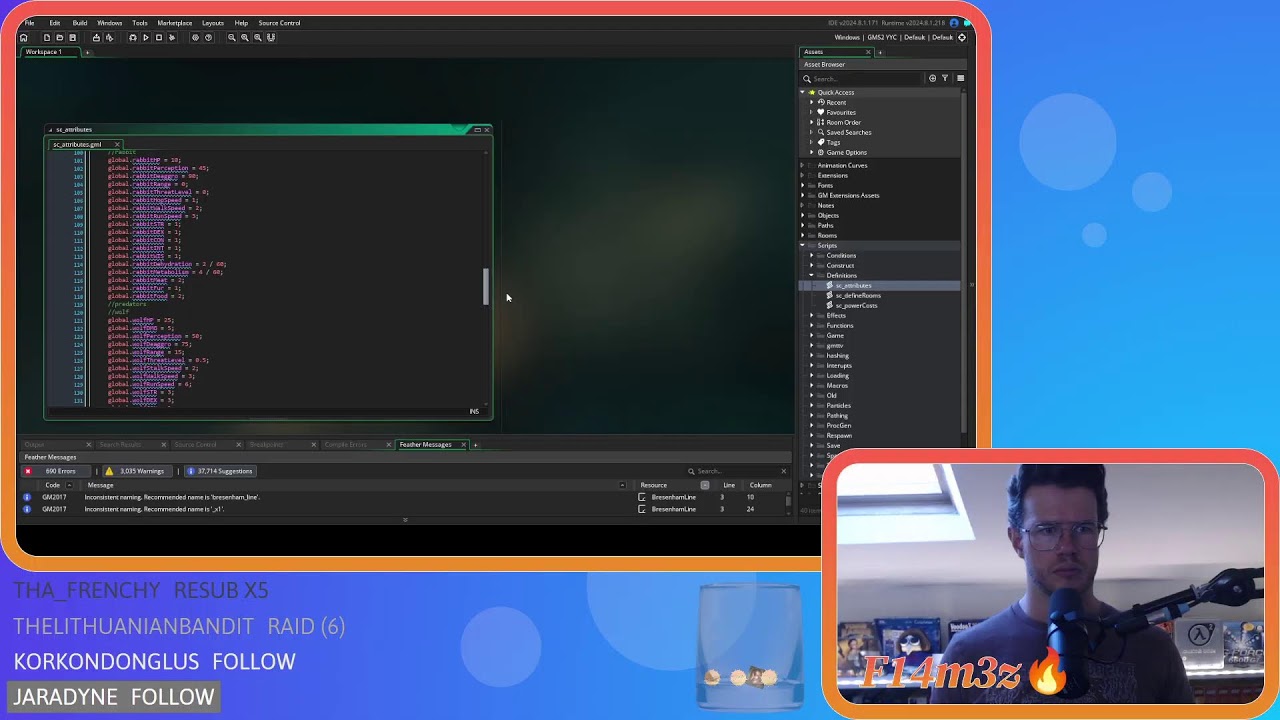
Task: Collapse the Definitions folder
Action: coord(811,275)
